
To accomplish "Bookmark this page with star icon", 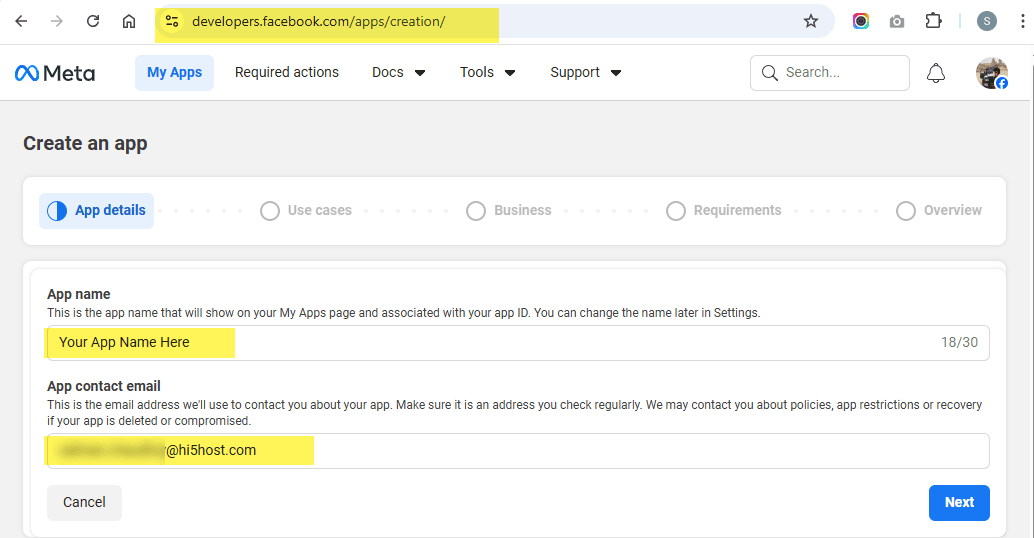I will tap(811, 21).
